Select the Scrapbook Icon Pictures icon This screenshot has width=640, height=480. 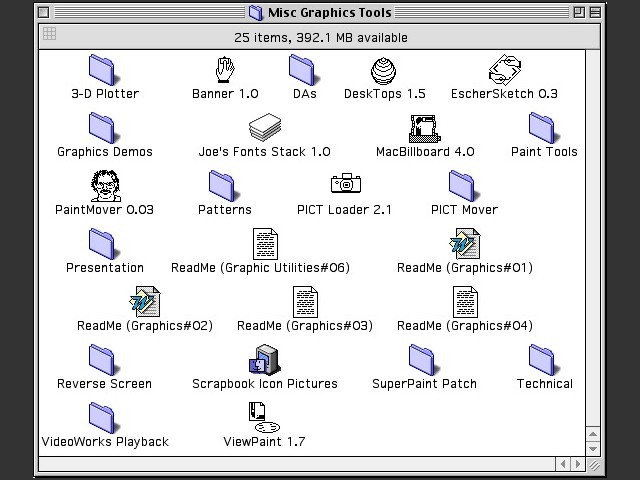(x=265, y=360)
